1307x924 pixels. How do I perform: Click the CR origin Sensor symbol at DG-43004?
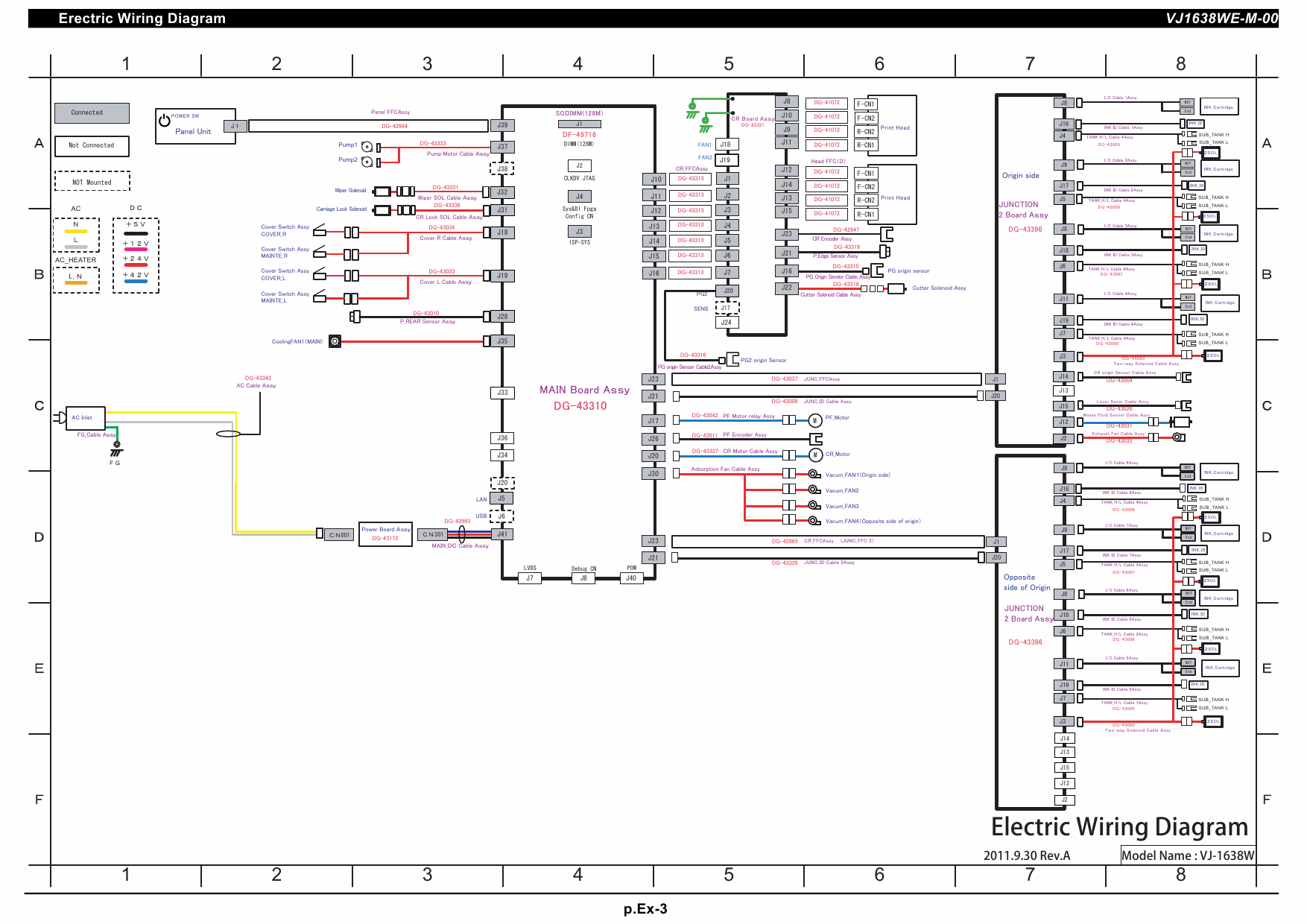coord(1185,377)
